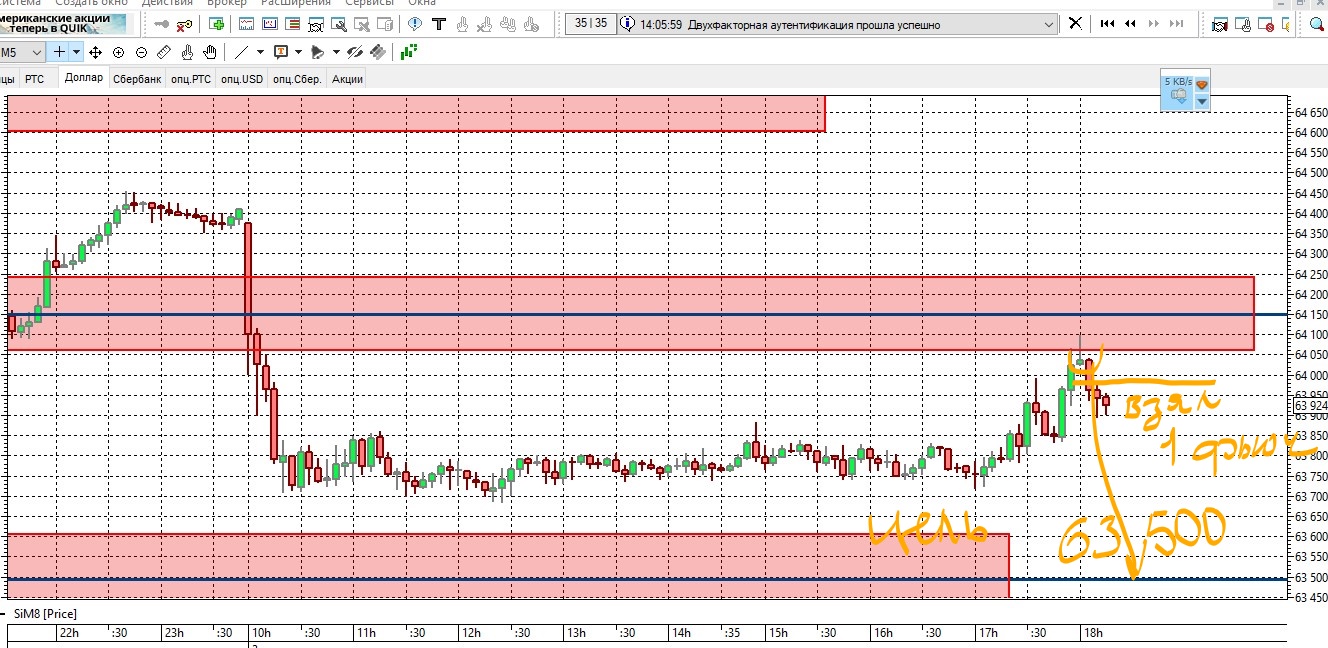Click the green plus create-window icon
Image resolution: width=1328 pixels, height=648 pixels.
coord(217,24)
